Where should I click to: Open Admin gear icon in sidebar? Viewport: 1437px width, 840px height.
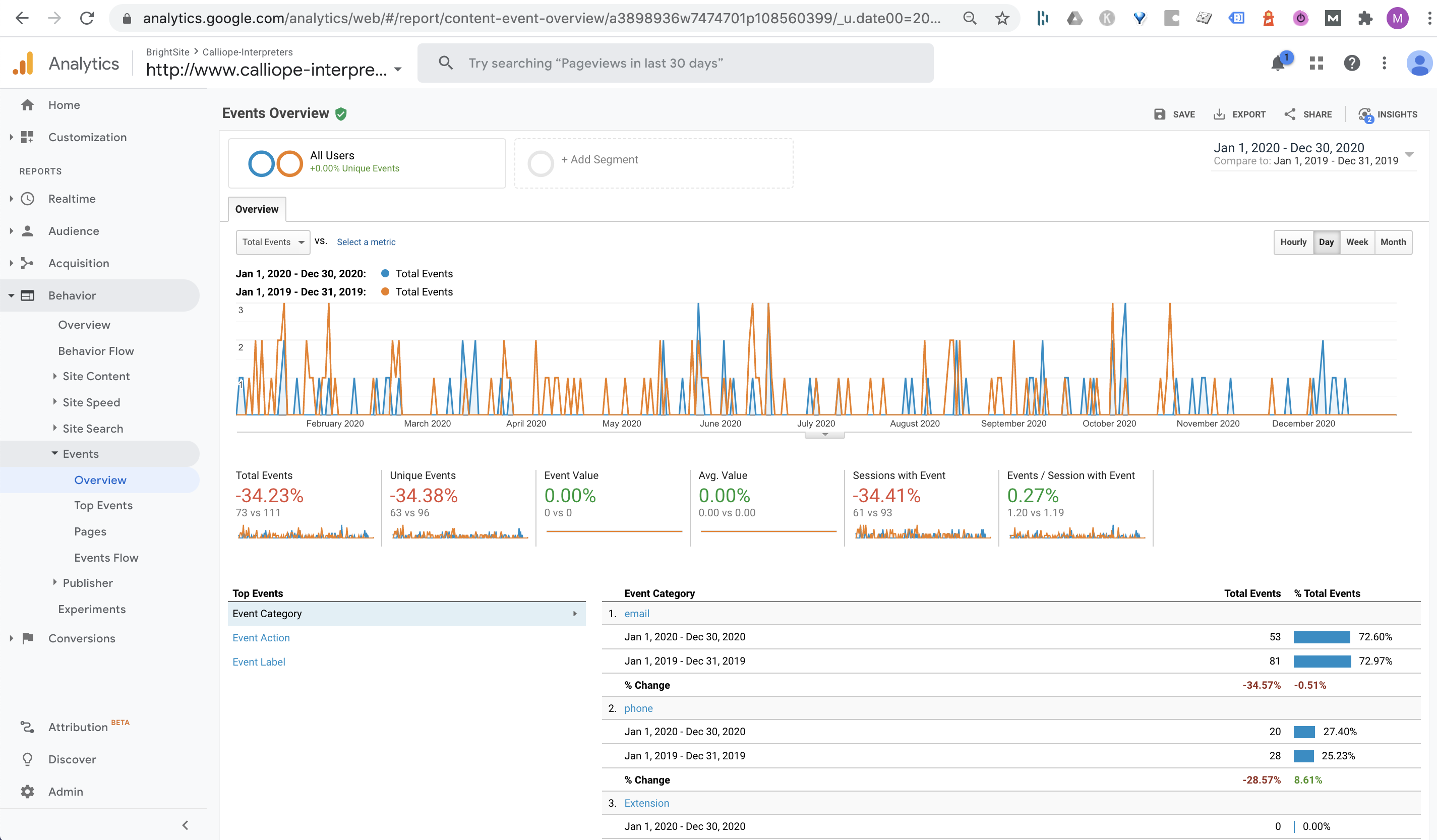pos(27,792)
